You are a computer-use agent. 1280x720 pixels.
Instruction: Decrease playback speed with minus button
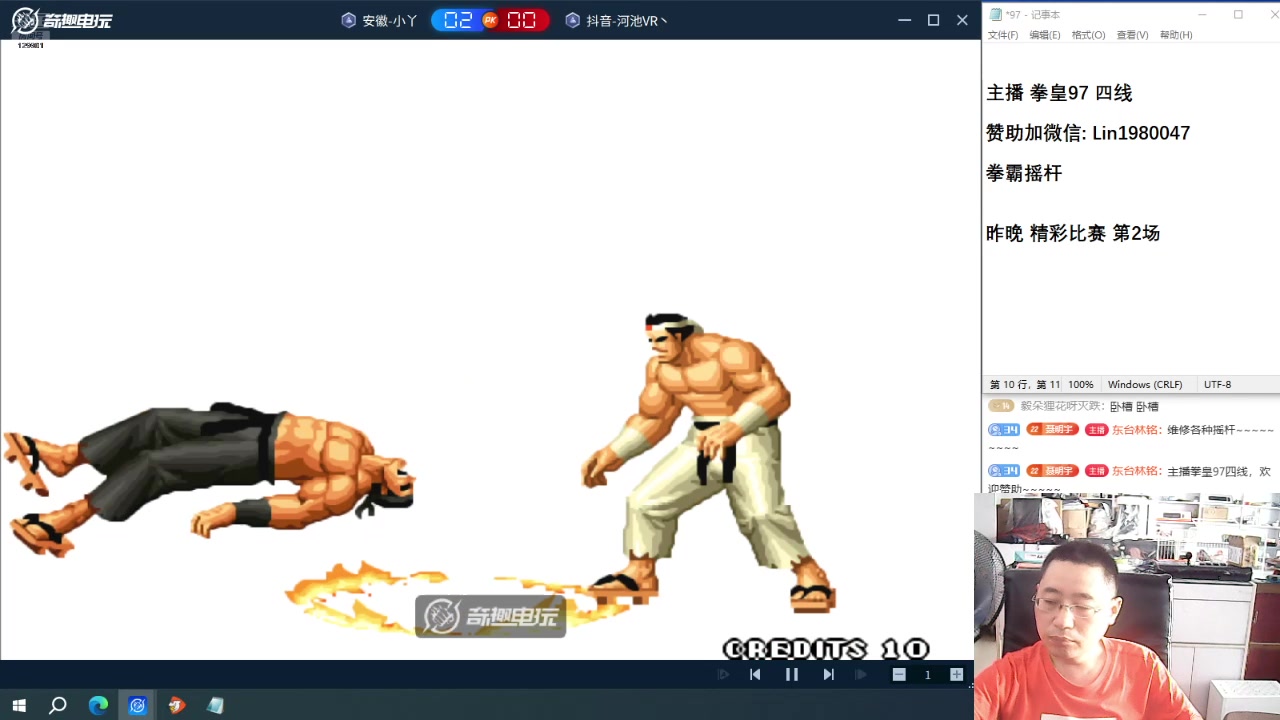(x=899, y=675)
